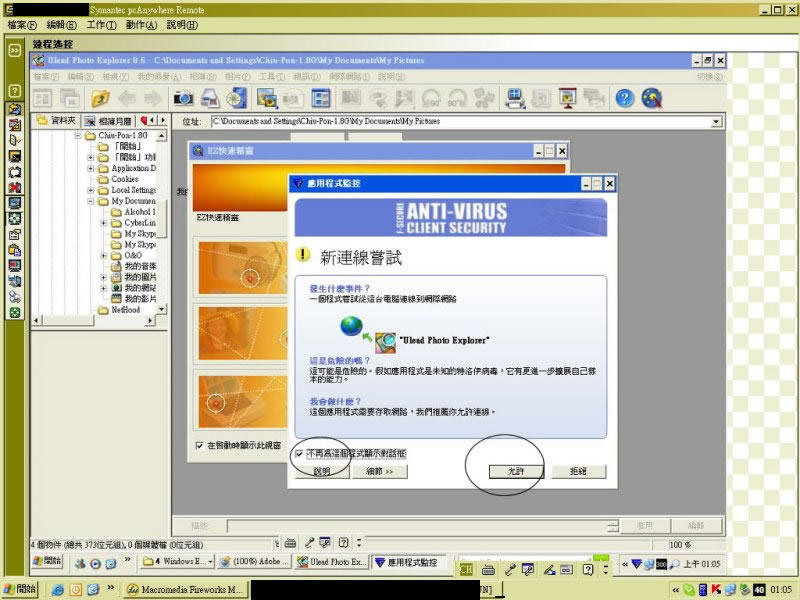800x600 pixels.
Task: Click the CH language indicator in language bar
Action: pyautogui.click(x=466, y=569)
